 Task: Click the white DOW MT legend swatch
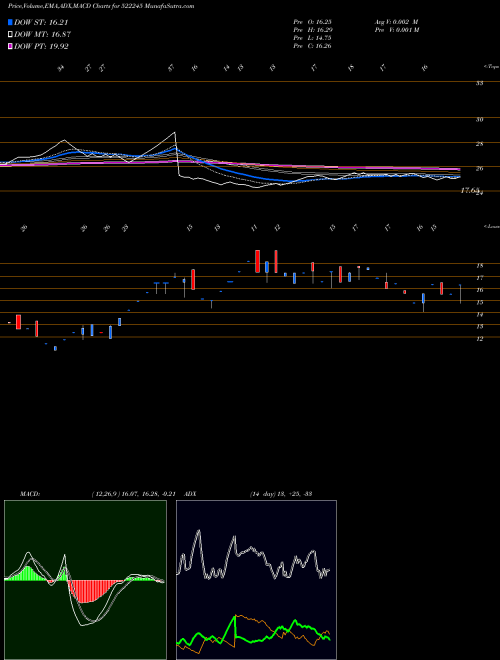(x=10, y=35)
